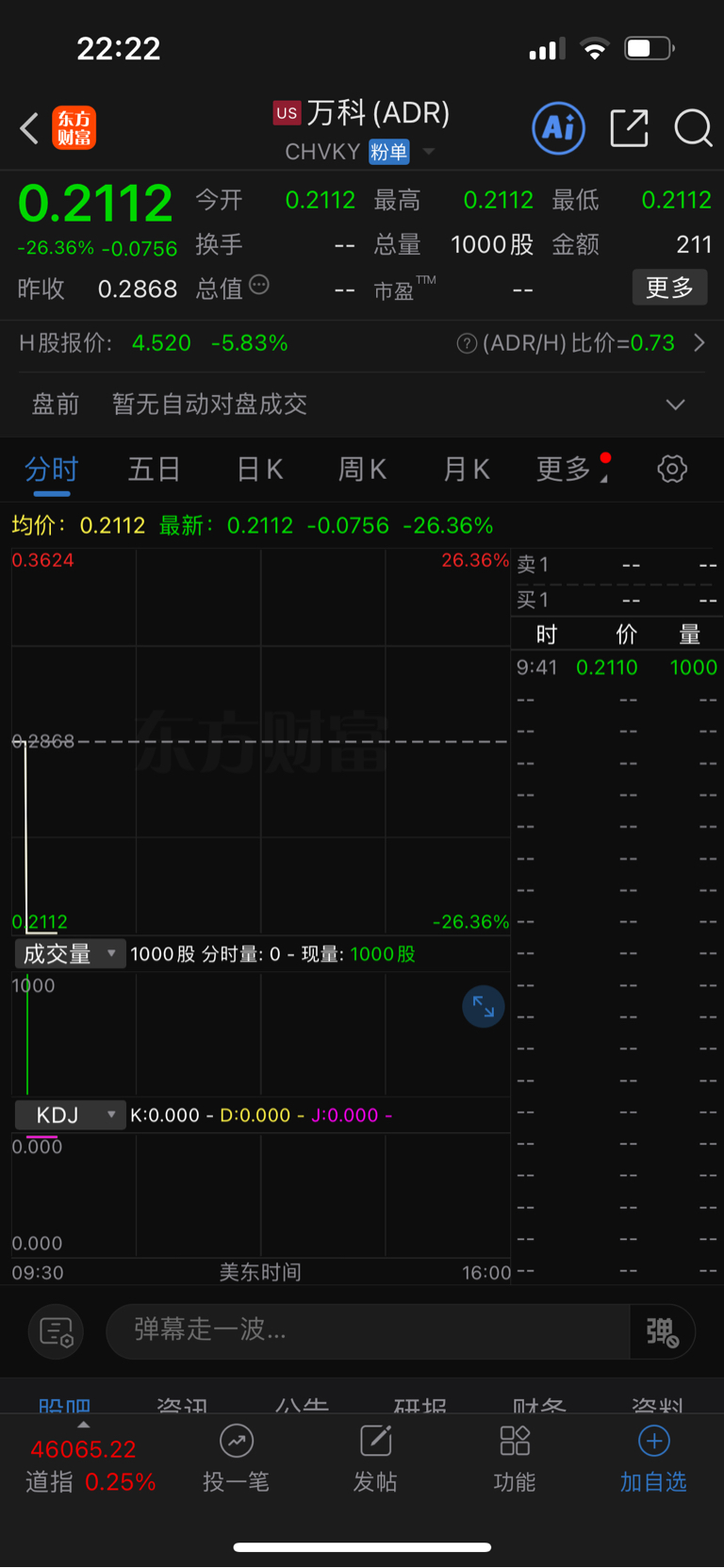Tap the 今开 0.2112 value
Screen dimensions: 724x1568
point(321,201)
